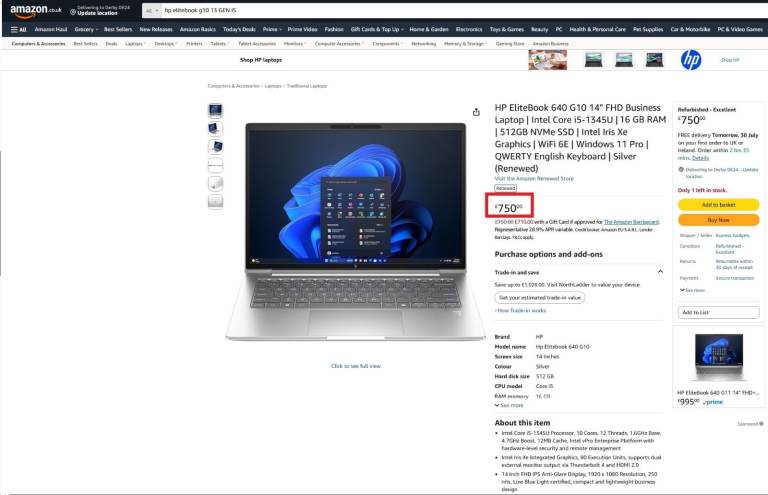Open the Computers & Accessories subnav tab

click(x=38, y=44)
